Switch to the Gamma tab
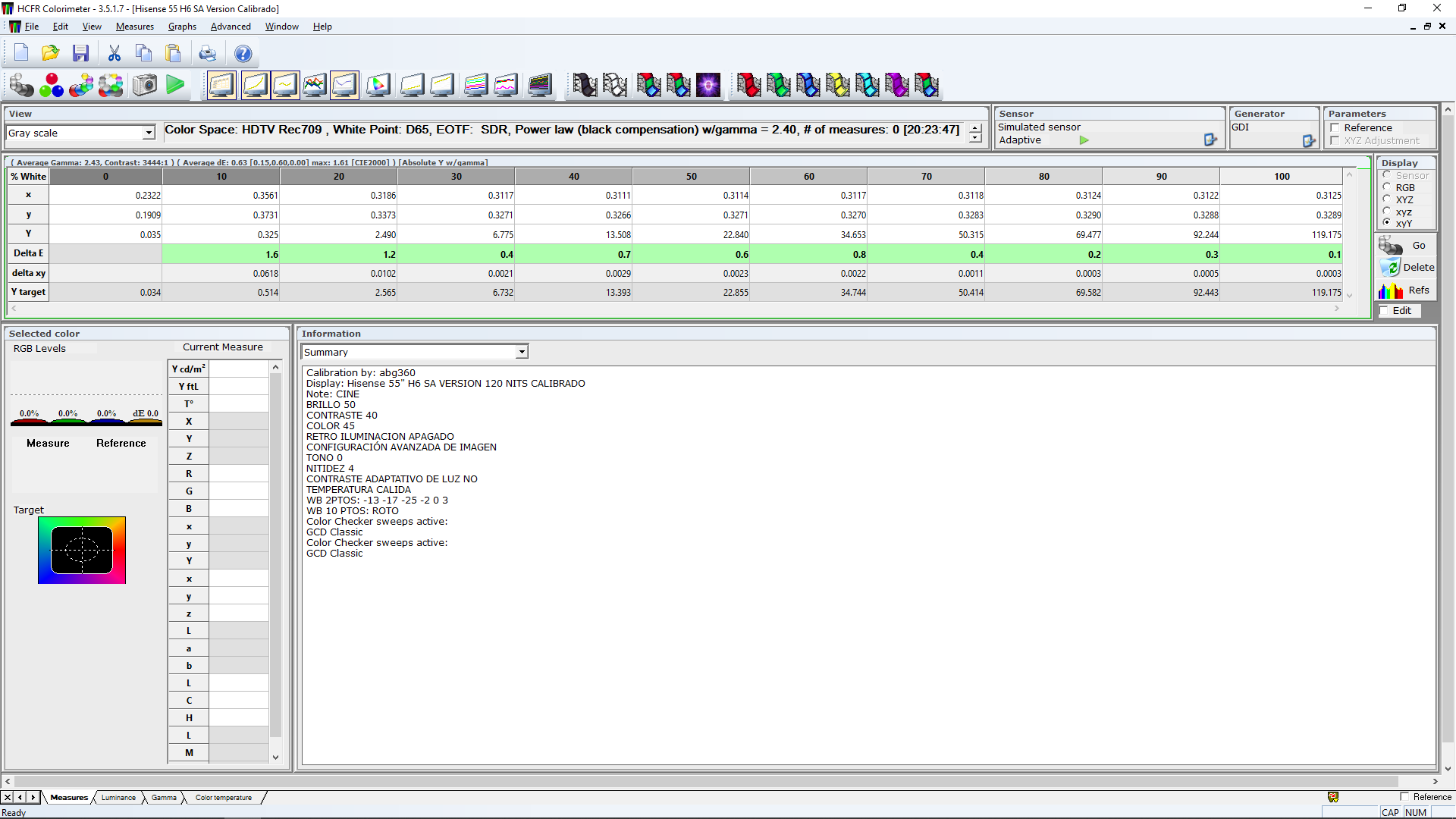1456x819 pixels. (x=164, y=797)
